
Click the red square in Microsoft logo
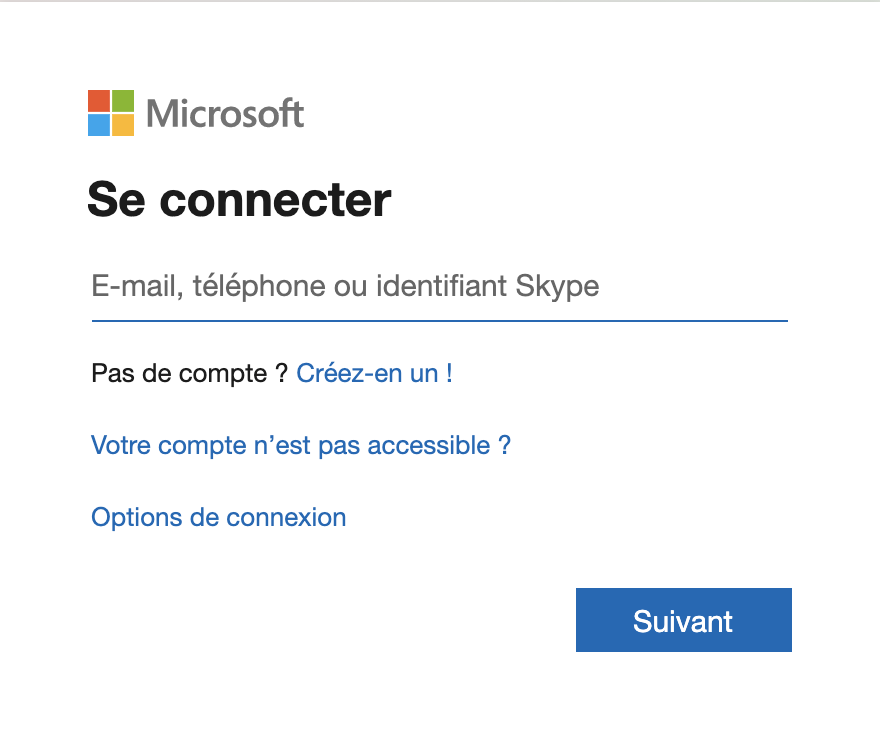99,101
